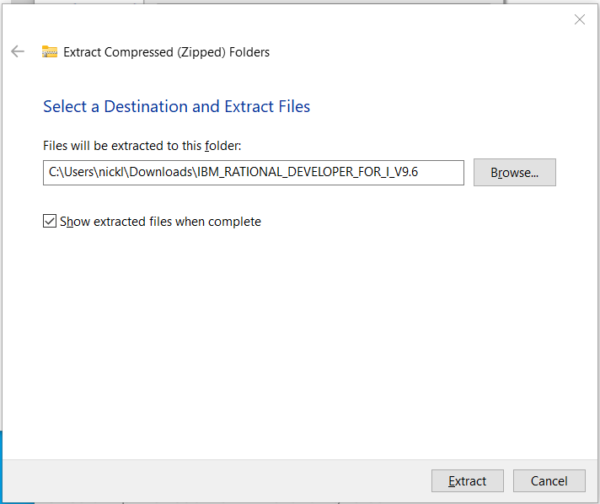600x504 pixels.
Task: Click the zipped folder icon beside the title
Action: (49, 52)
